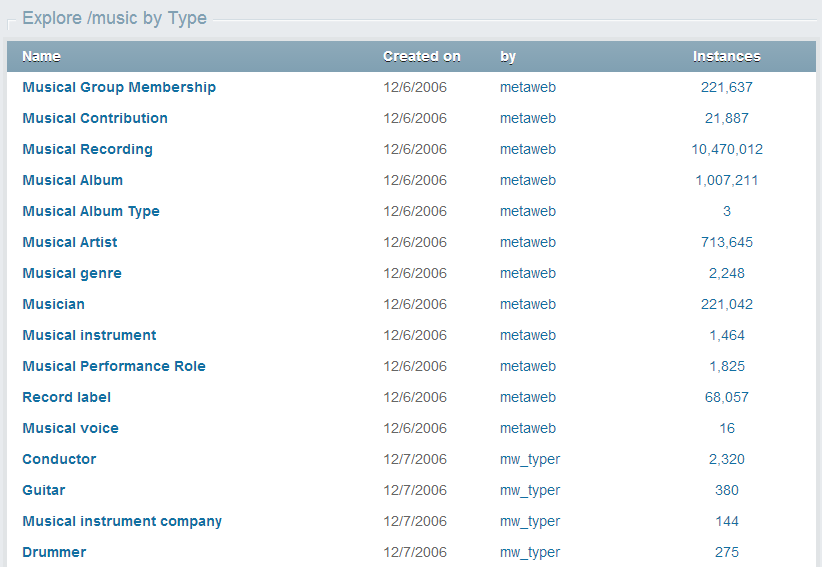Screen dimensions: 822x567
Task: Open the 1,007,211 instances count
Action: pos(727,180)
